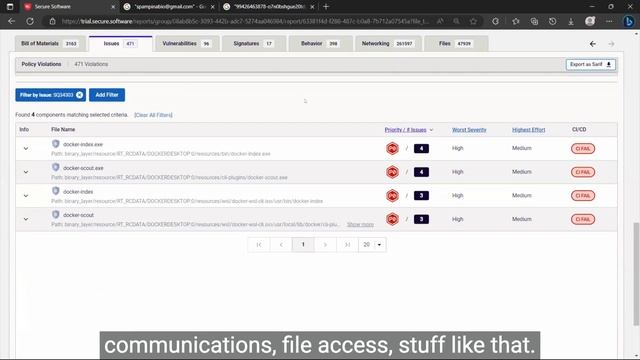Switch to Bill of Materials tab
Screen dimensions: 640x360
[50, 44]
